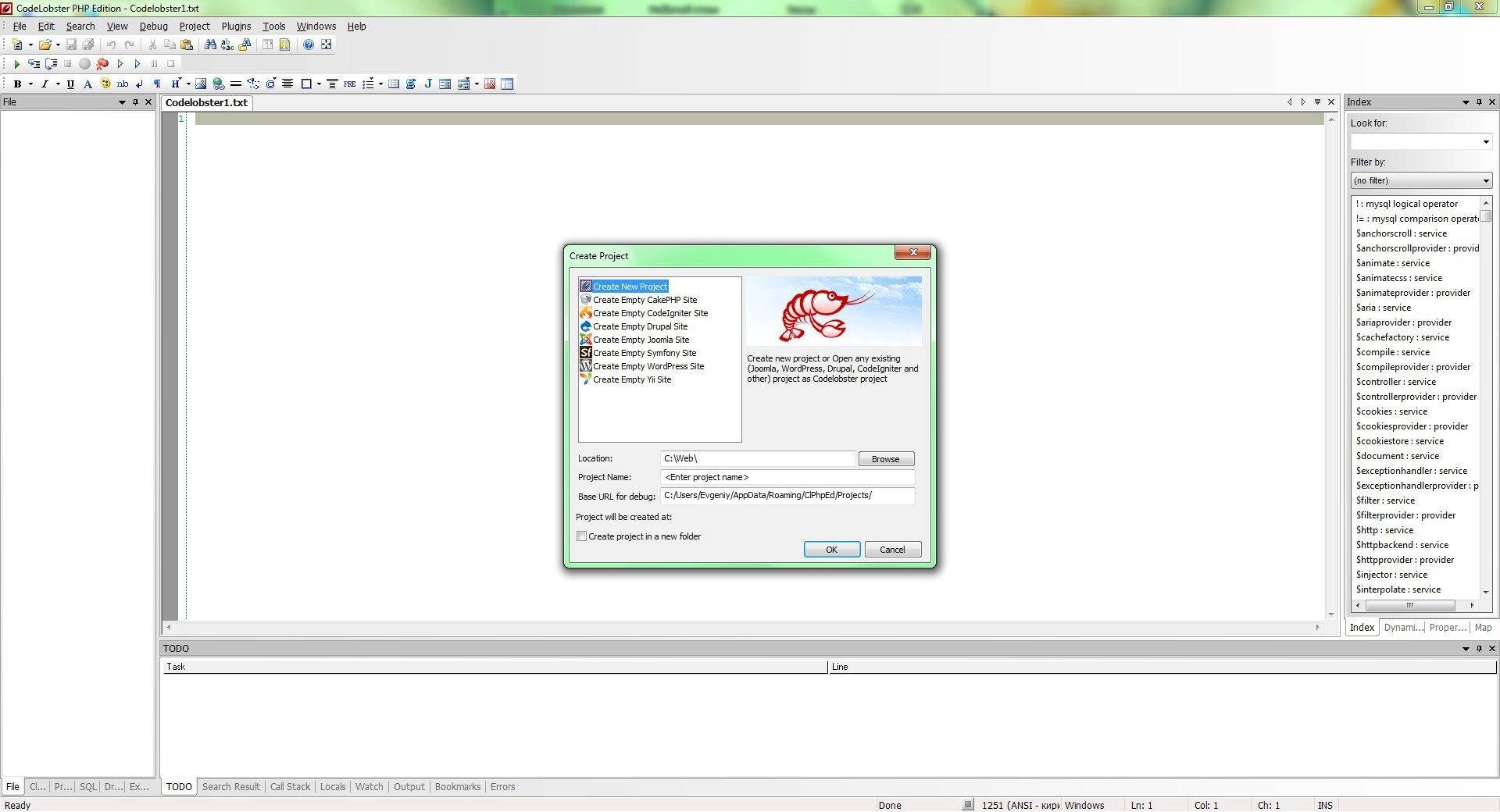This screenshot has height=812, width=1500.
Task: Open Help via the blue question icon
Action: coord(309,45)
